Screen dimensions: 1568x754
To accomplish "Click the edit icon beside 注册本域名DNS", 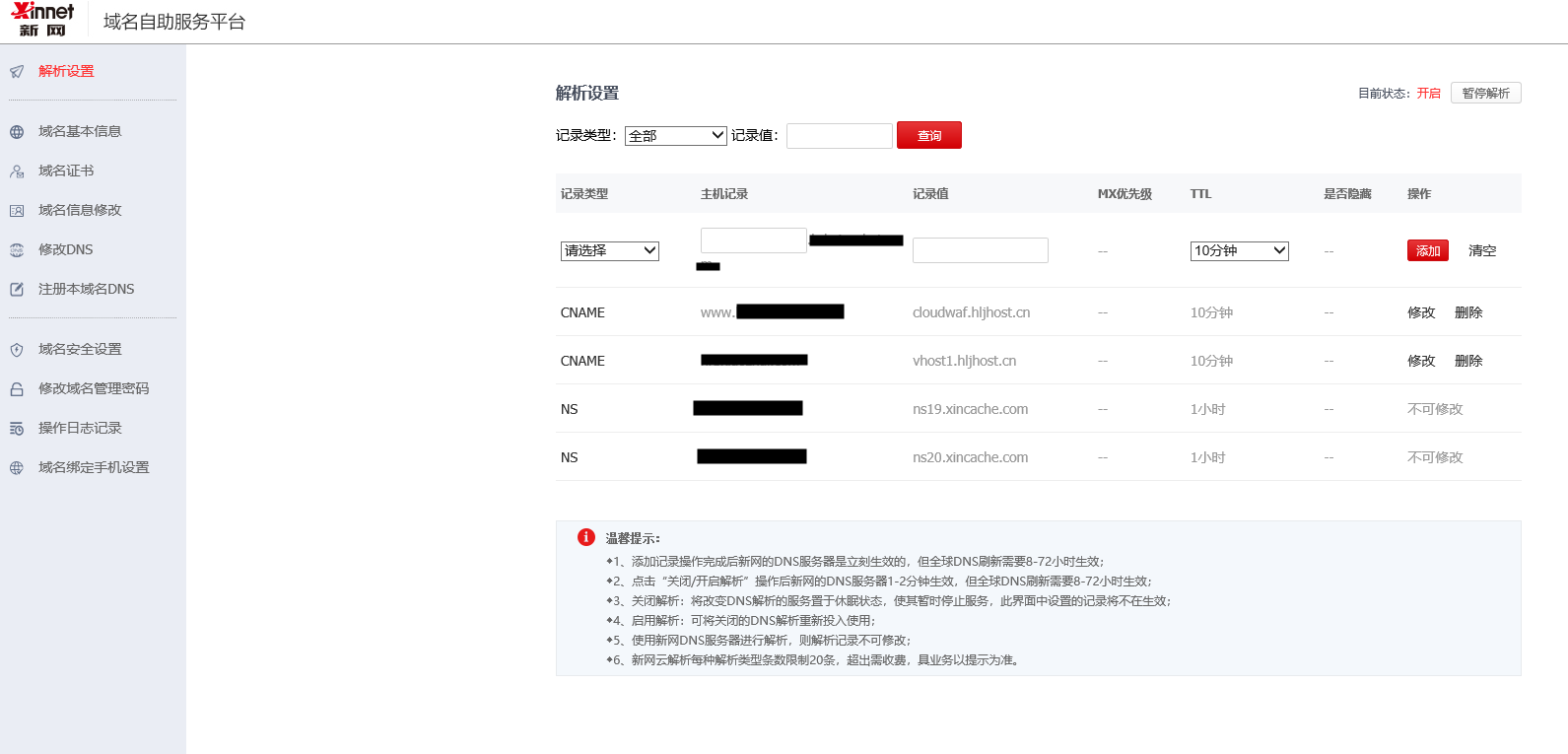I will point(17,290).
